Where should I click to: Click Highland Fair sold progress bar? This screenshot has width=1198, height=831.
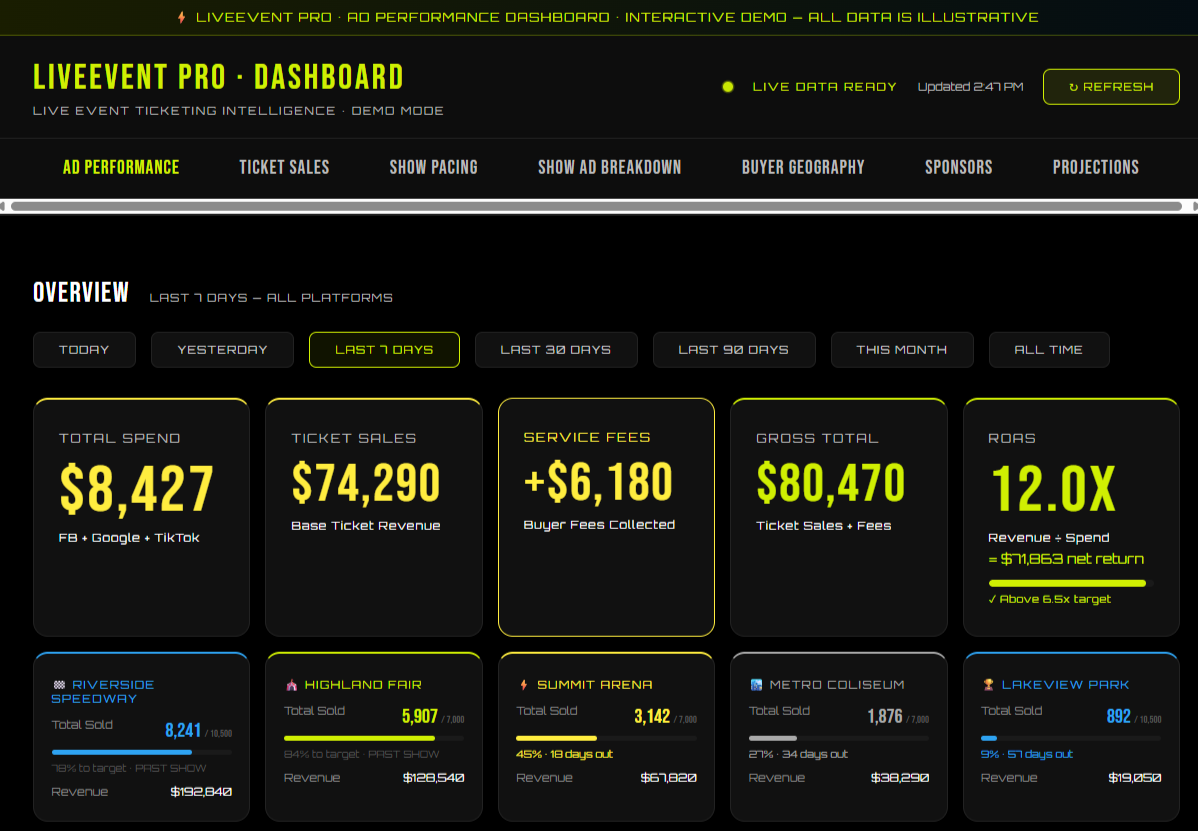click(x=374, y=739)
